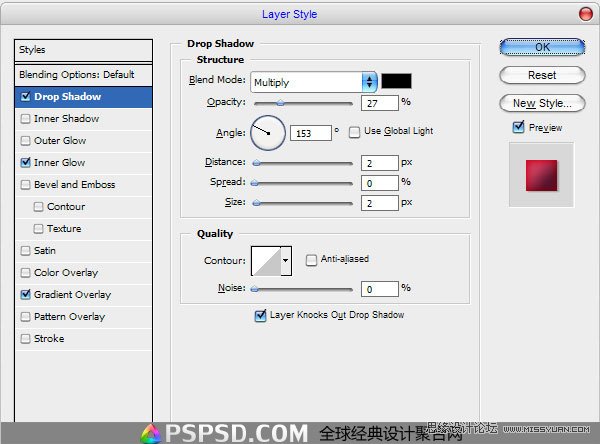Click the Spread value field

(x=380, y=183)
